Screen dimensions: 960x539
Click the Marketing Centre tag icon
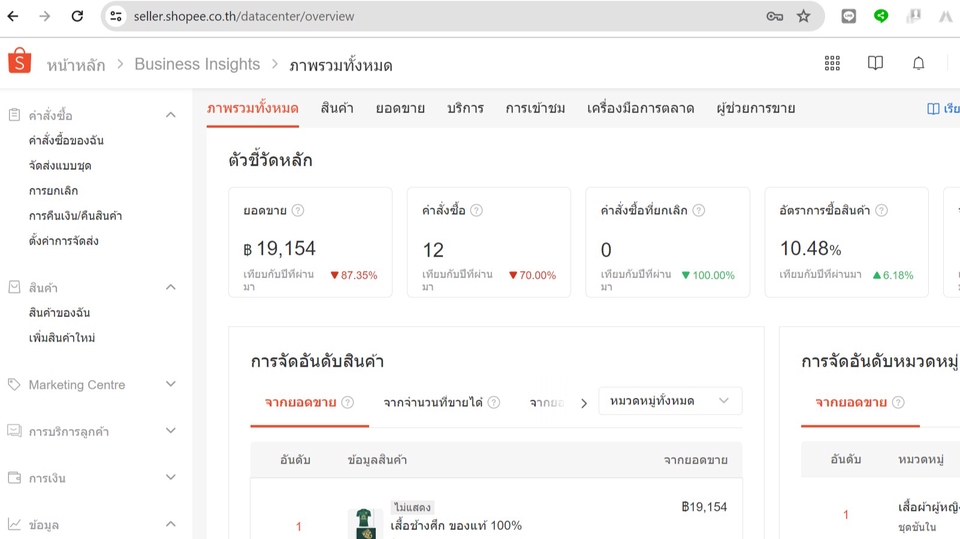tap(14, 385)
